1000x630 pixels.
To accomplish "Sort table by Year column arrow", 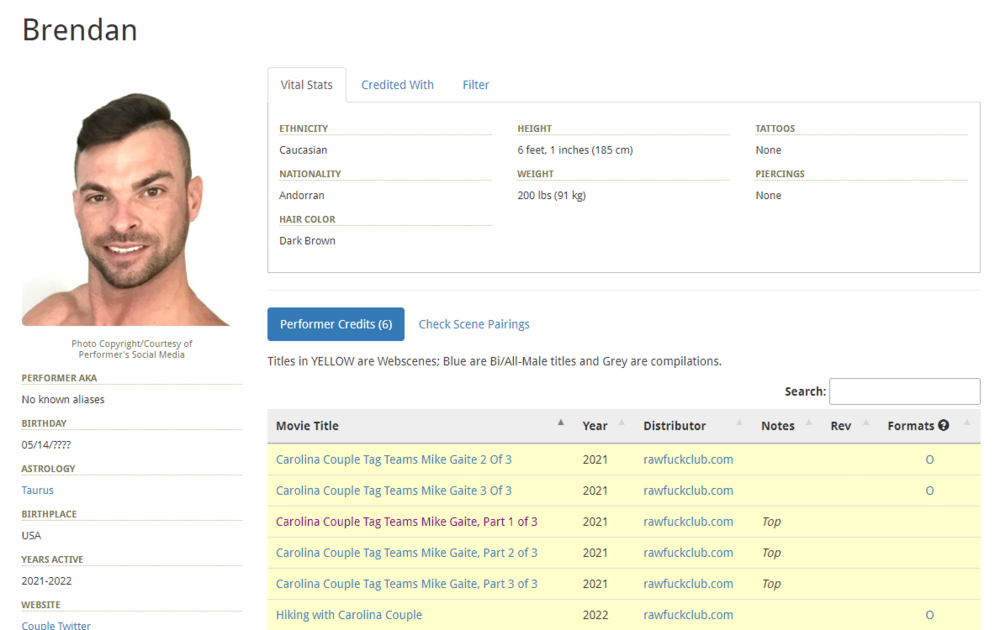I will [x=621, y=423].
